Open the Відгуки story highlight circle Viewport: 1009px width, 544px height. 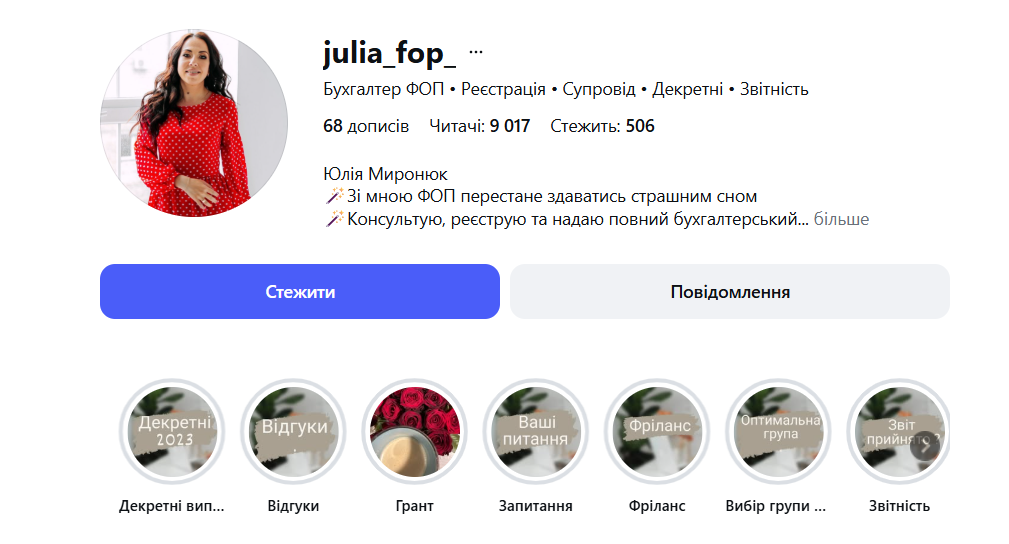(293, 431)
